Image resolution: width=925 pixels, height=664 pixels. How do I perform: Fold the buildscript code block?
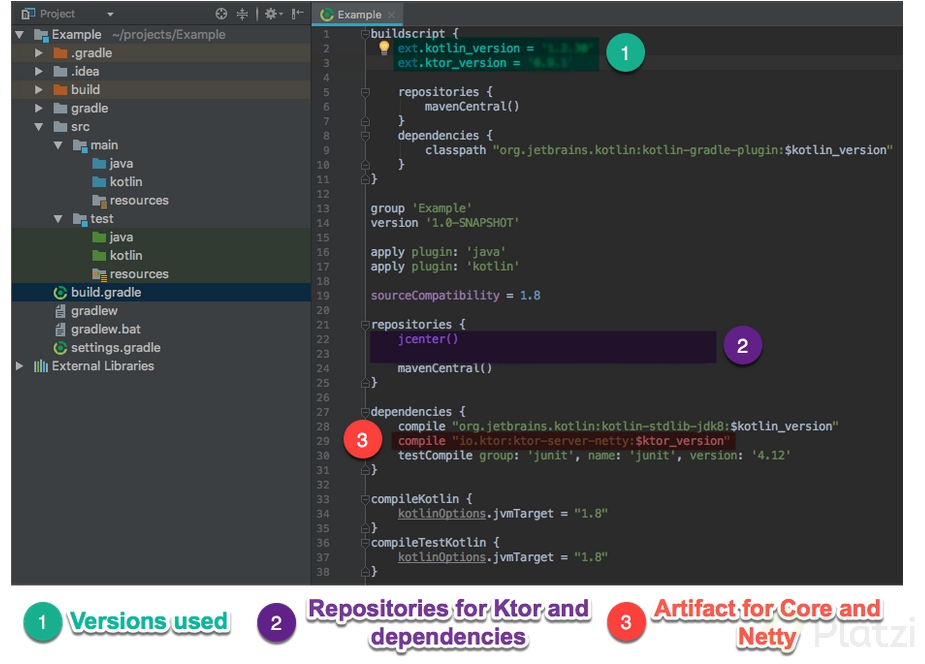coord(364,34)
